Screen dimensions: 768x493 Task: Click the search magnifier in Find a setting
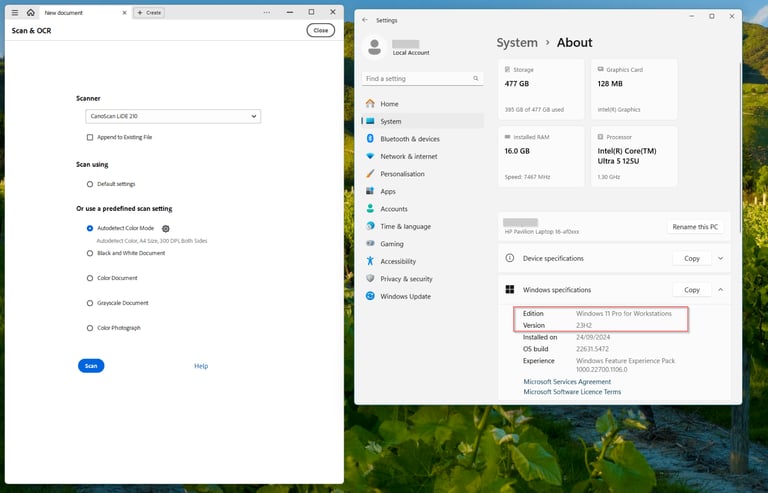click(x=476, y=78)
